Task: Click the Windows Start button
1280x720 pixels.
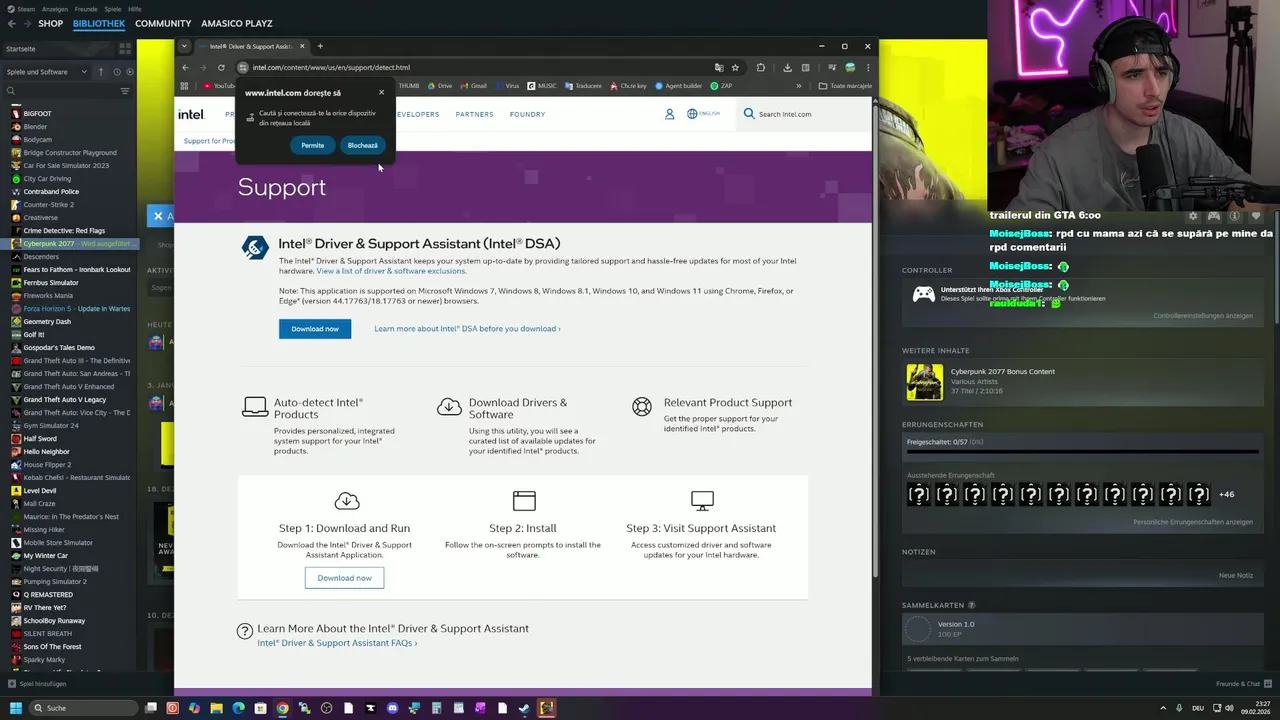Action: coord(15,708)
